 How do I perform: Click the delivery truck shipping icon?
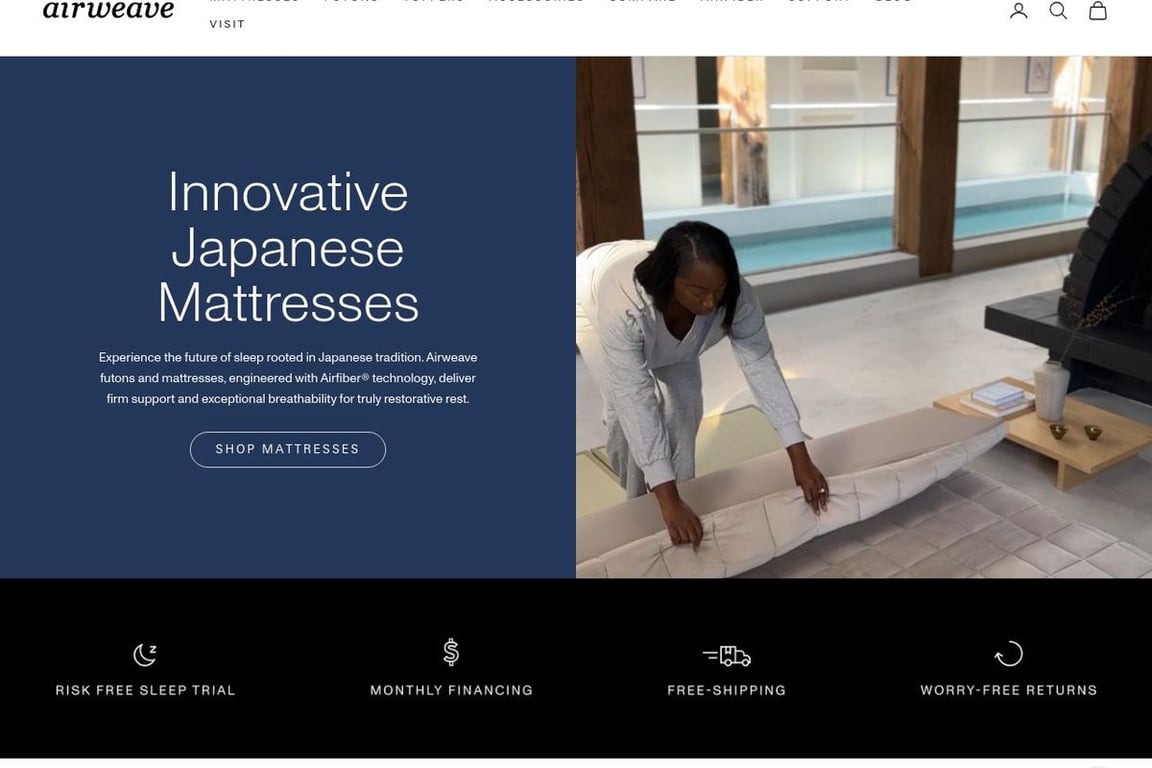pos(727,656)
